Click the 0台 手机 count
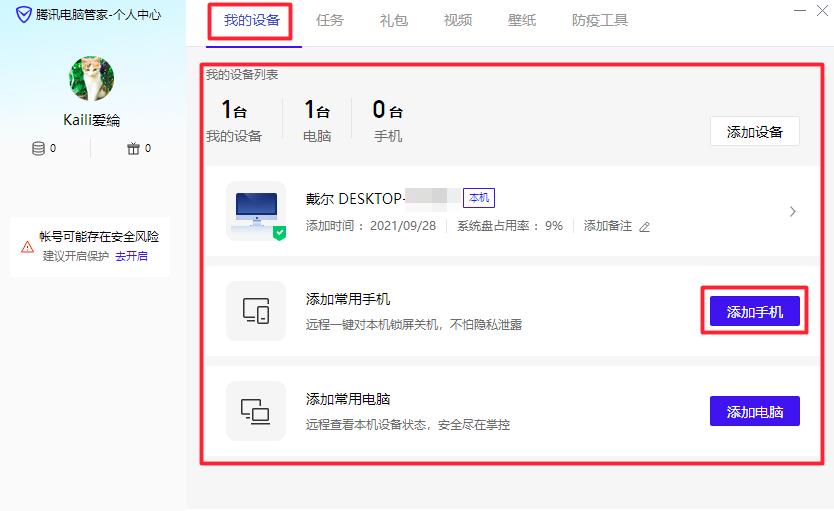The width and height of the screenshot is (834, 511). click(x=387, y=121)
